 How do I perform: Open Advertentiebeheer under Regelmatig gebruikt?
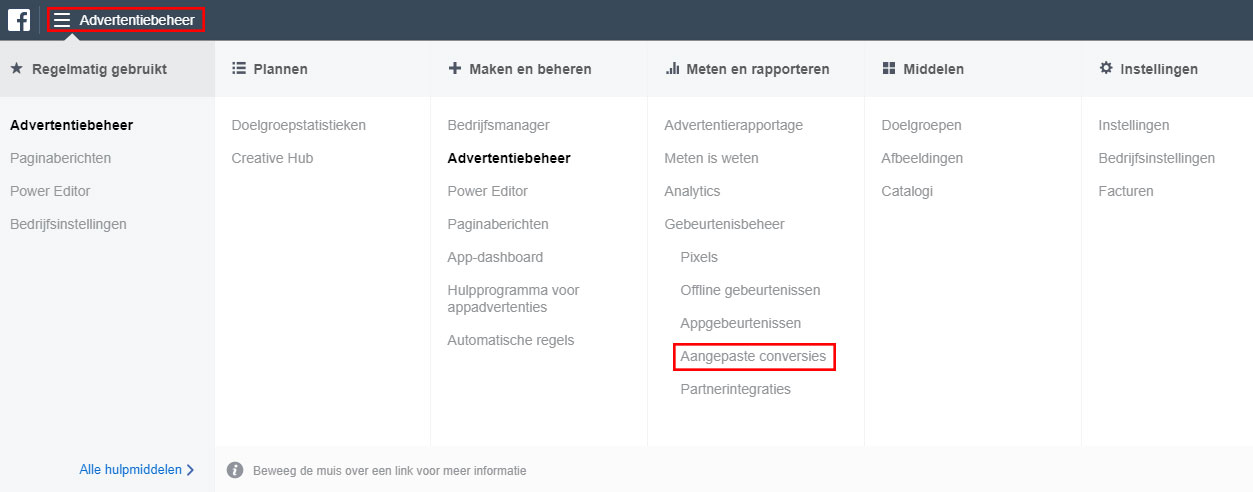72,125
